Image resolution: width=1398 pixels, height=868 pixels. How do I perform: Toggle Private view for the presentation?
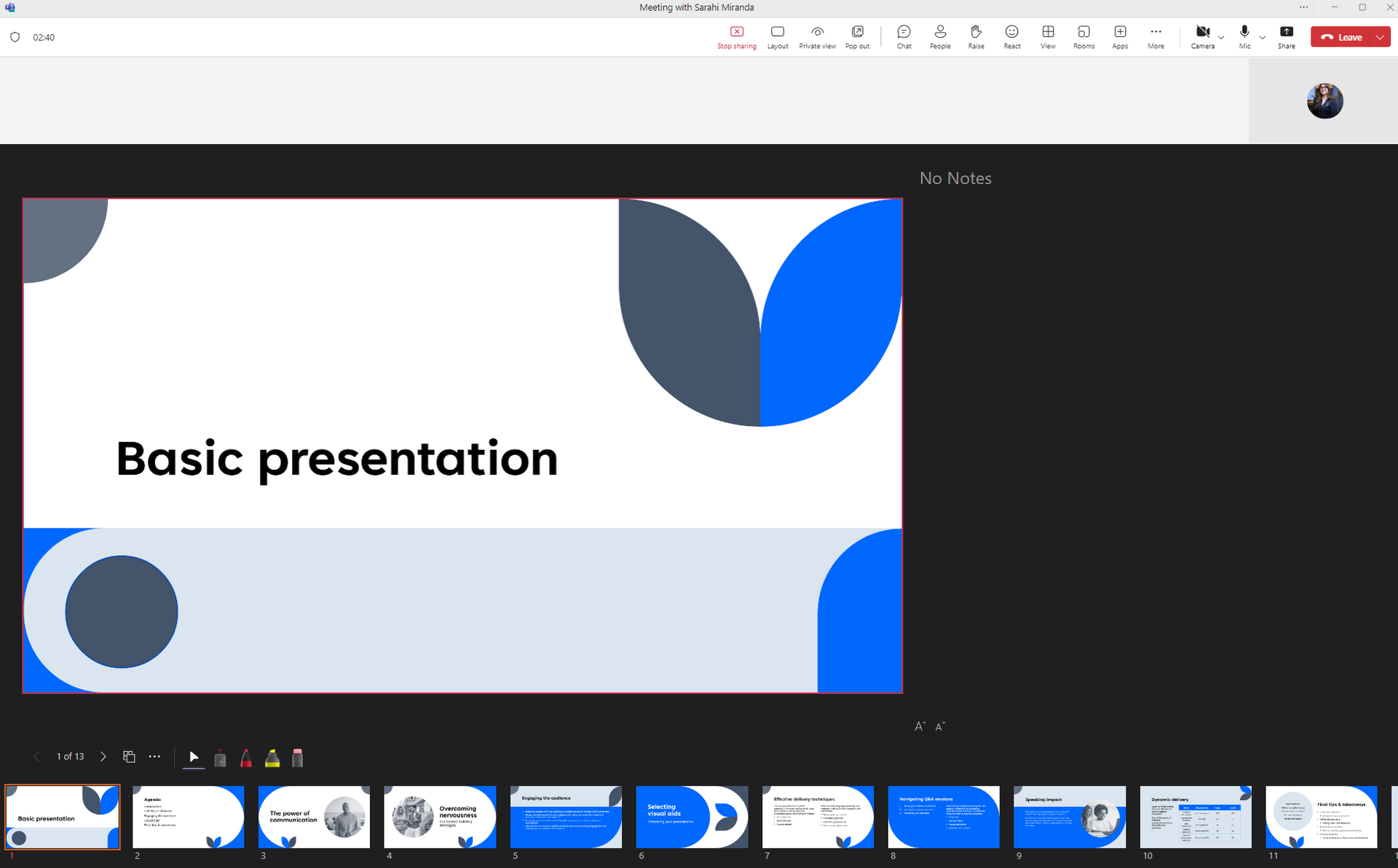[x=817, y=36]
